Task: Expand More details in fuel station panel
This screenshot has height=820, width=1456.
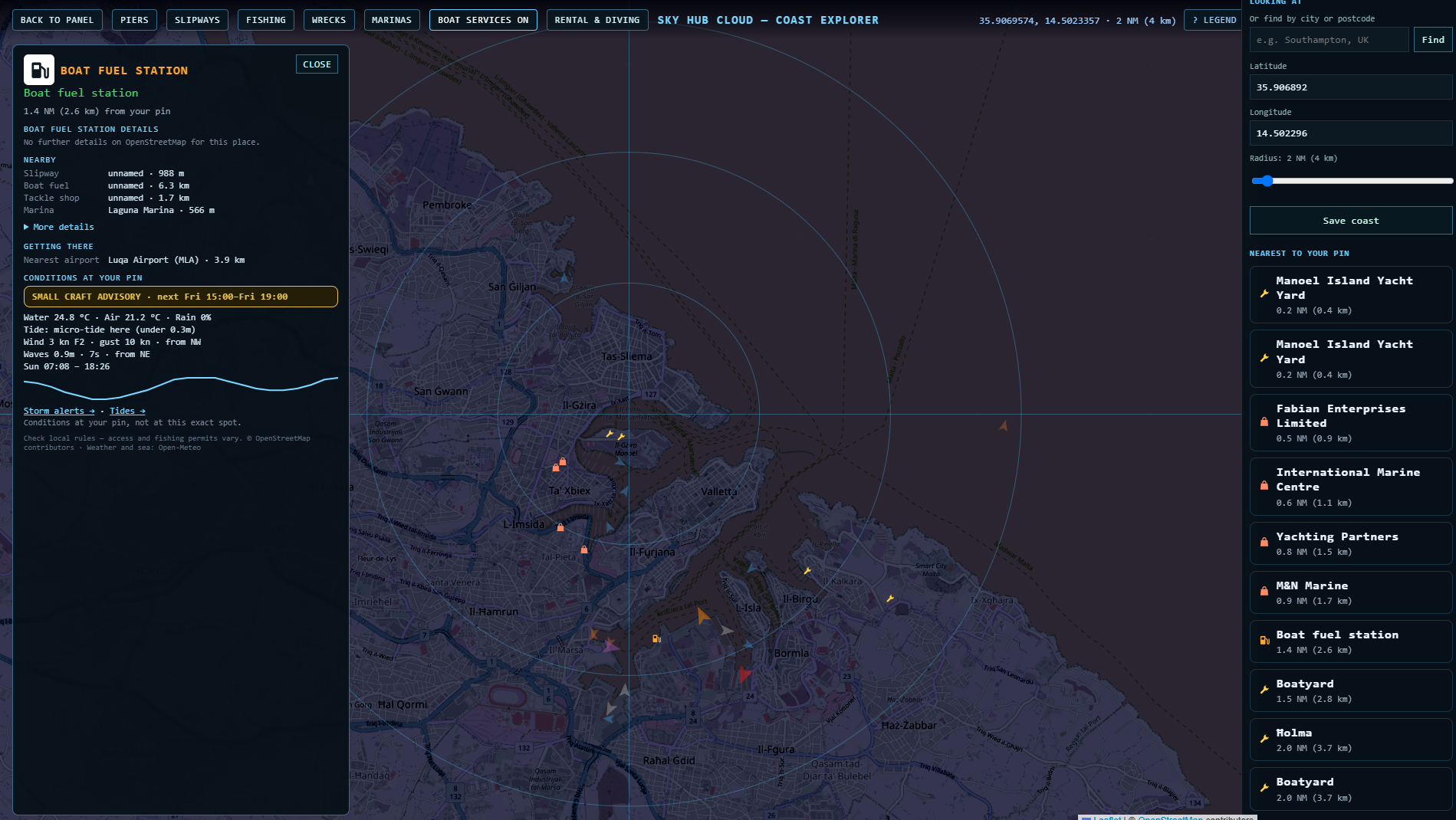Action: 59,227
